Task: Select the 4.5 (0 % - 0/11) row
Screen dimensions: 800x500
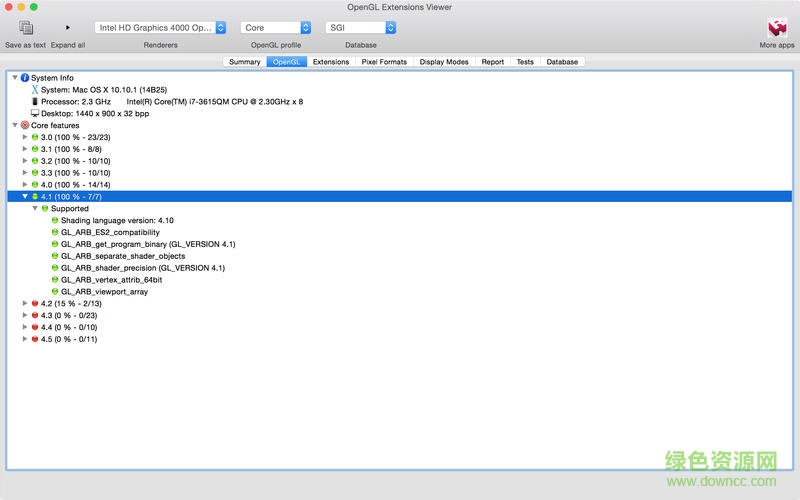Action: click(69, 339)
